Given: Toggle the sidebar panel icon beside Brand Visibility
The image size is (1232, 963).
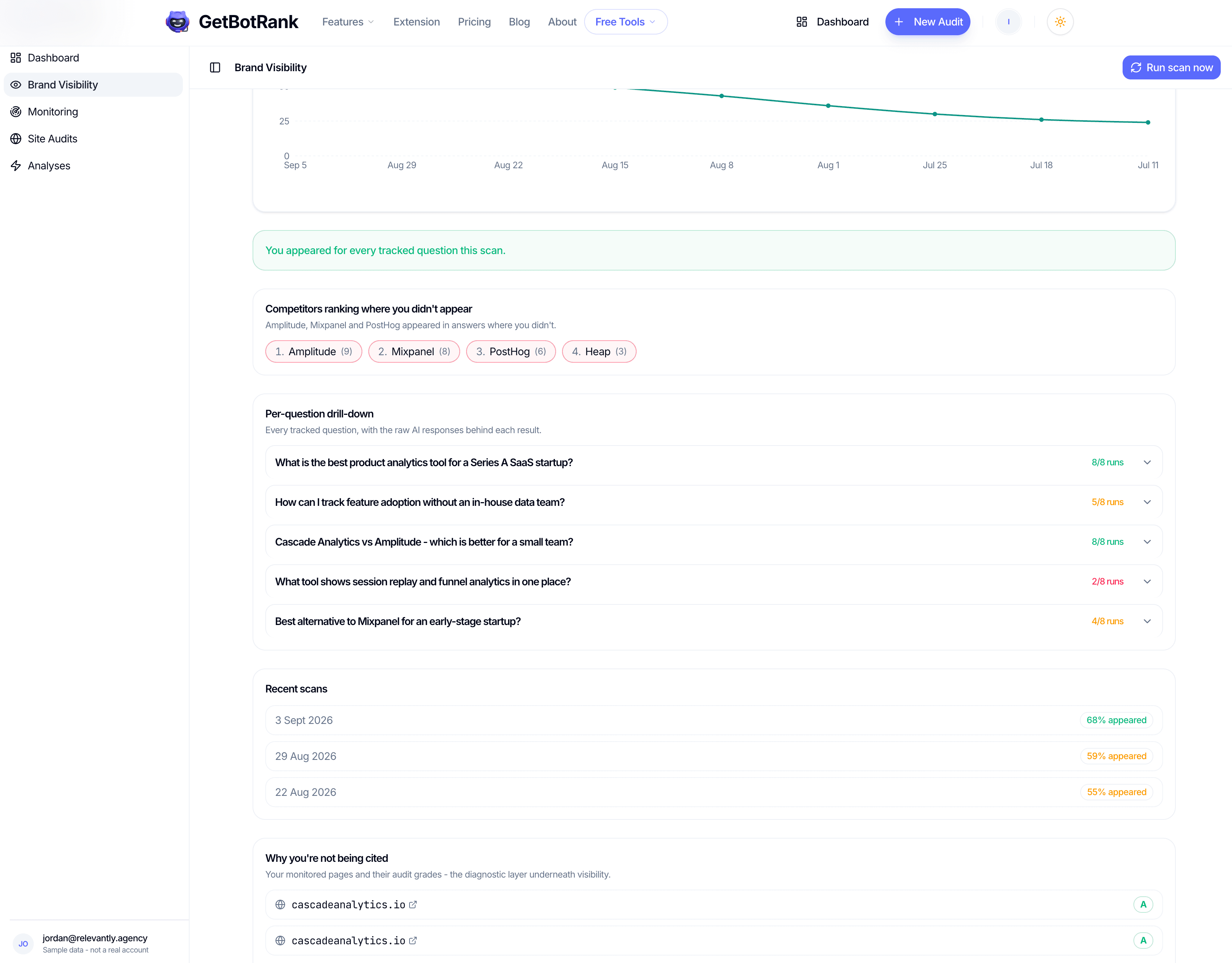Looking at the screenshot, I should [215, 68].
